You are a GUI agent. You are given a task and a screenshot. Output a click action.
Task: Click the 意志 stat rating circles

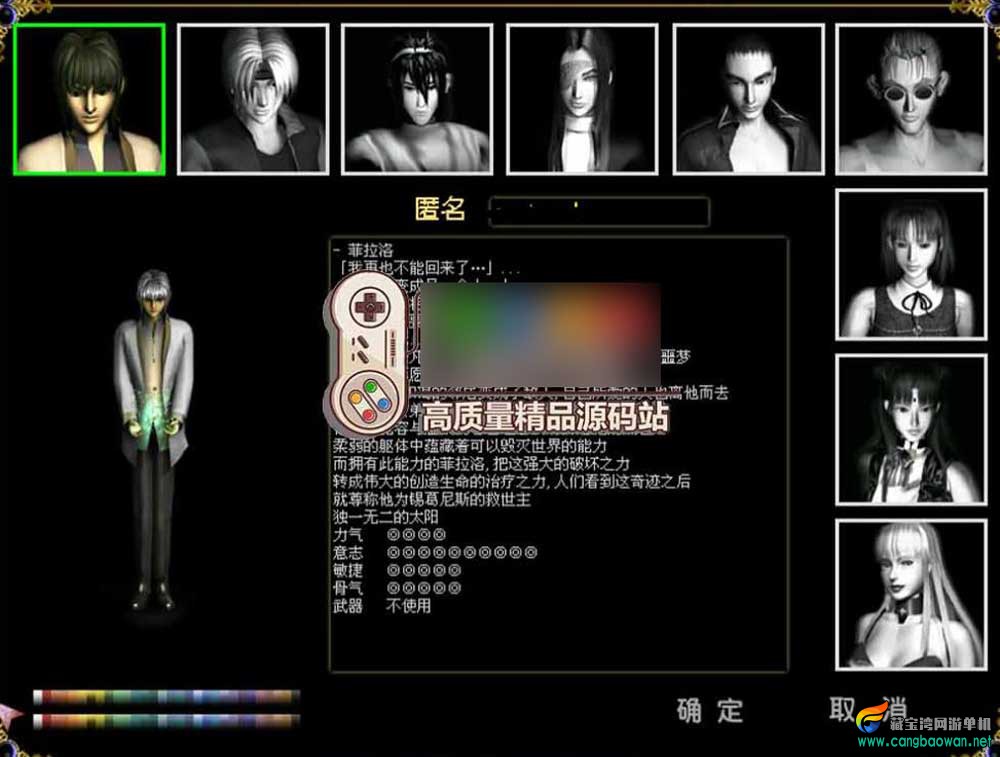(x=462, y=552)
